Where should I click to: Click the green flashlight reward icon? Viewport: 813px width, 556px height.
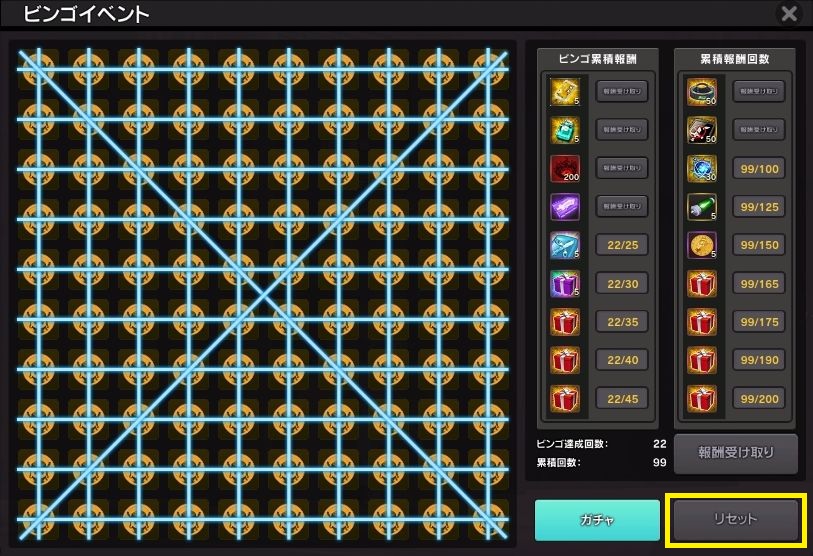tap(702, 206)
